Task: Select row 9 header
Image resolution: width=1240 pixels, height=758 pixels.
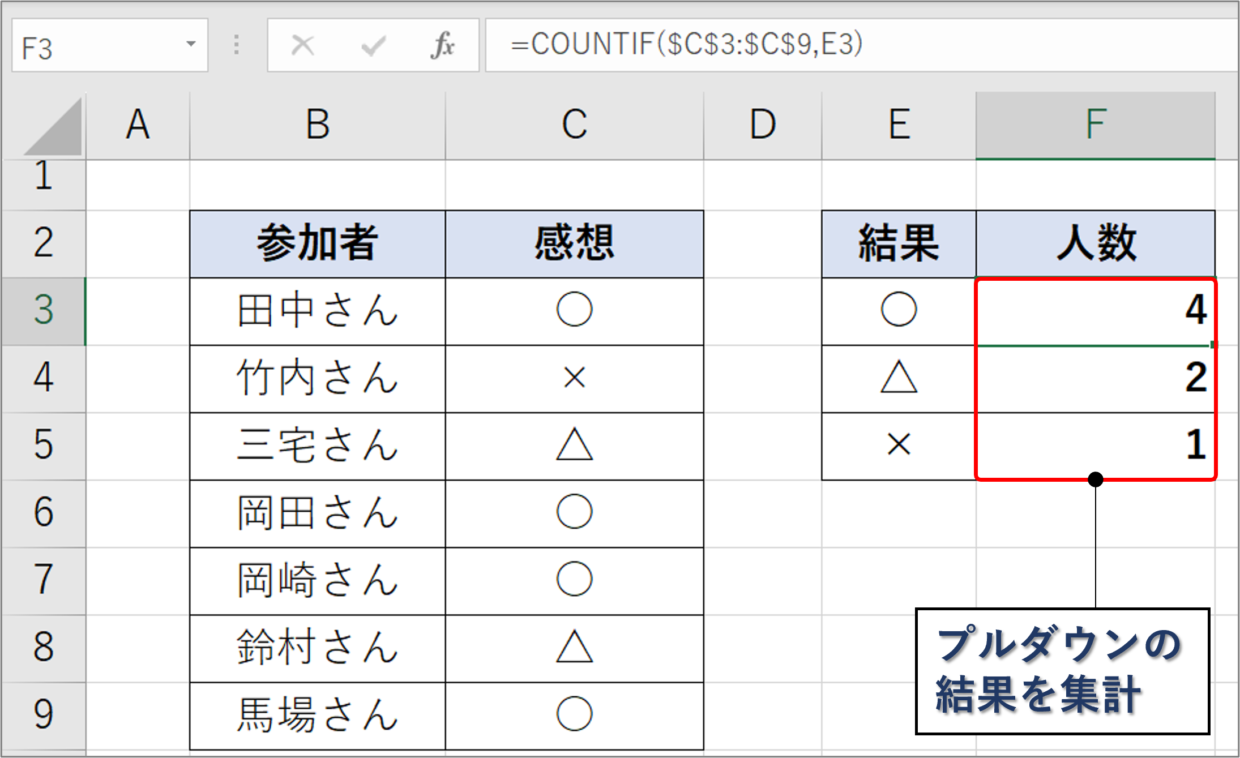Action: coord(43,716)
